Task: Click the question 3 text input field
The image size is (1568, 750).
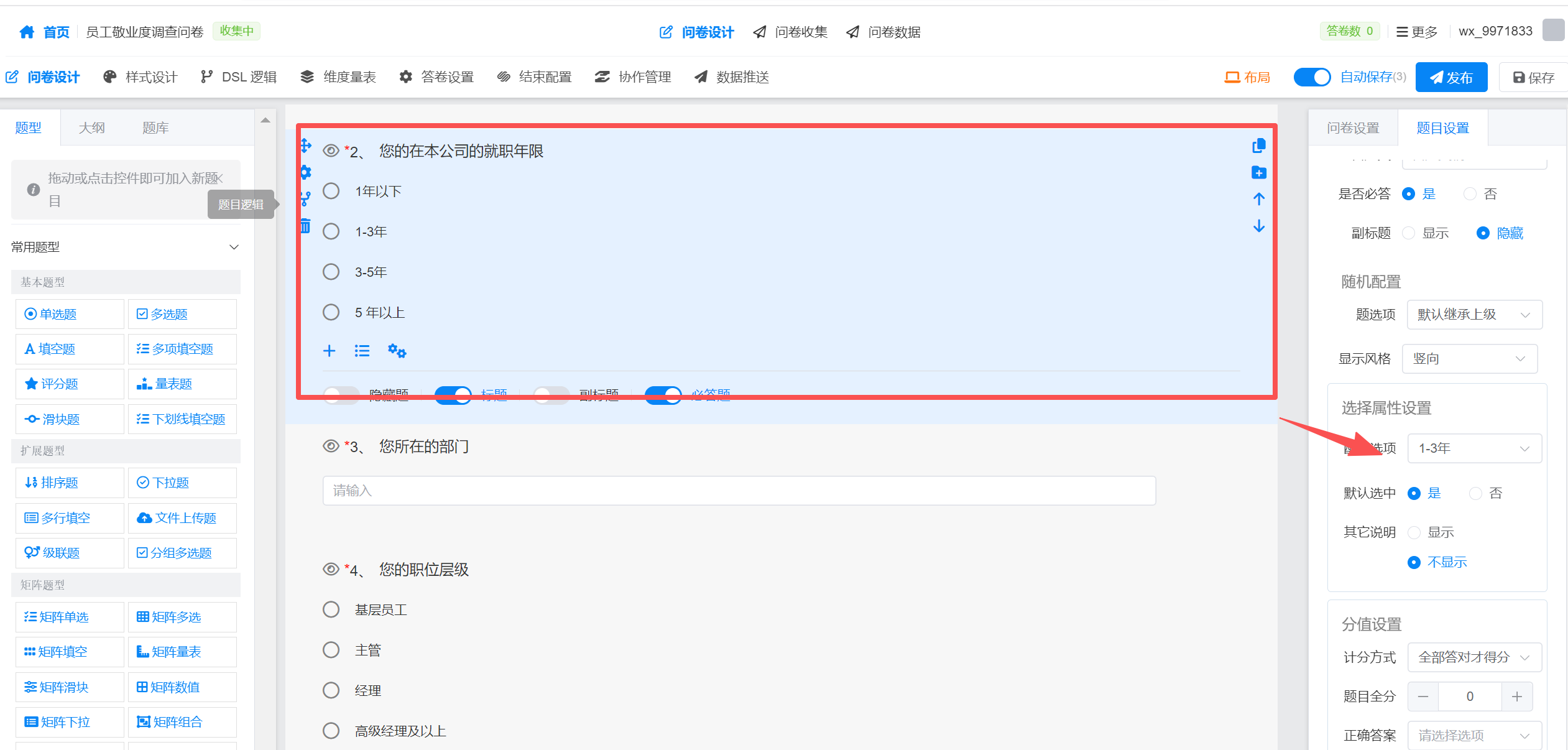Action: (739, 491)
